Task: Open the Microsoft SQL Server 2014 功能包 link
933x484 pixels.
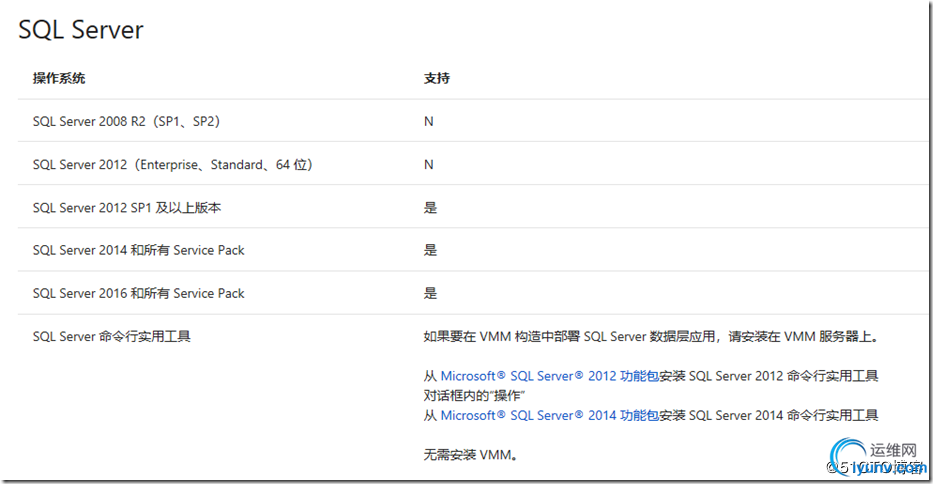Action: coord(550,416)
